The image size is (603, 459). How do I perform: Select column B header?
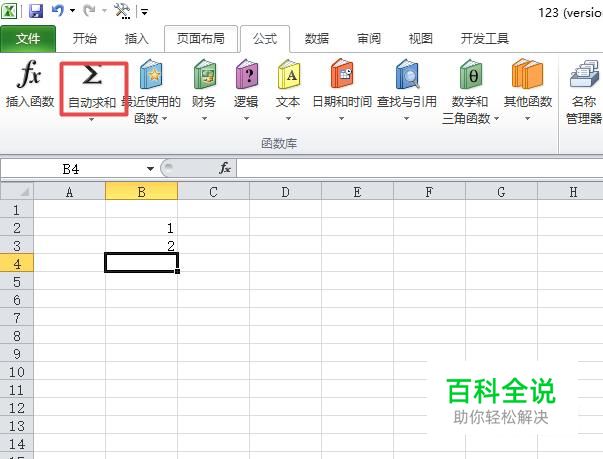coord(142,191)
